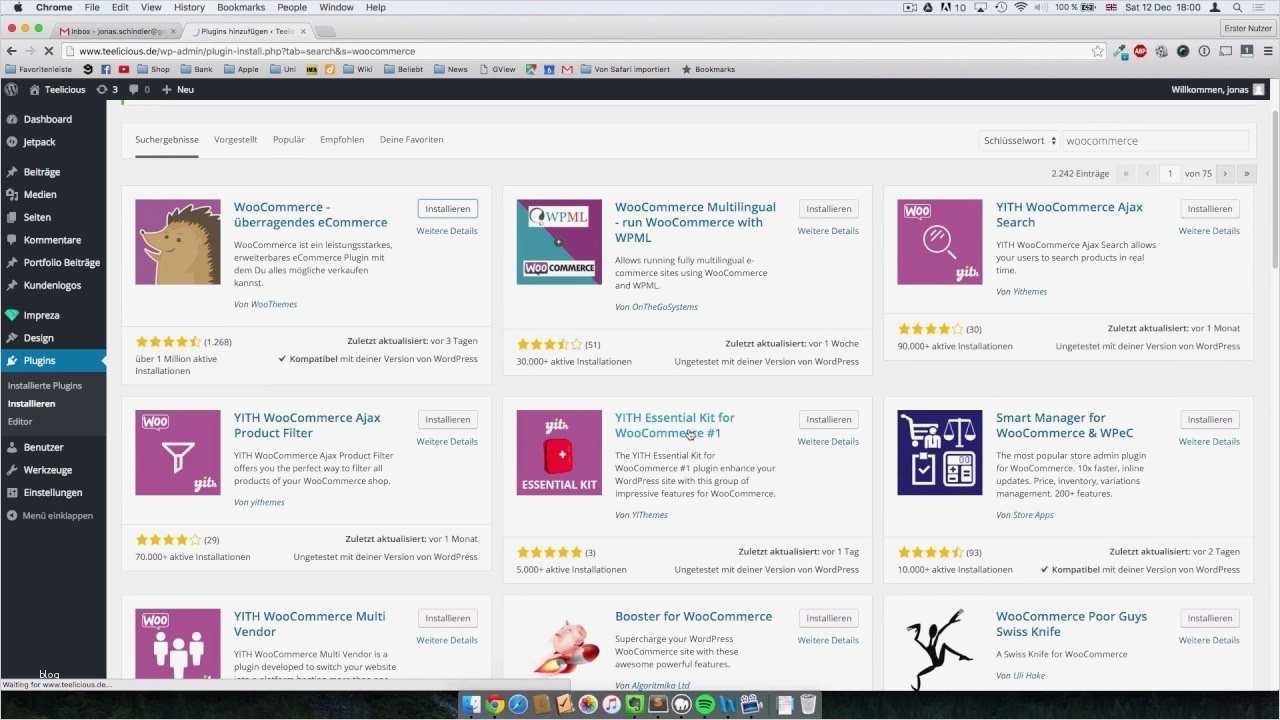Open the Schlüsselwort search type dropdown
The width and height of the screenshot is (1280, 720).
1018,141
